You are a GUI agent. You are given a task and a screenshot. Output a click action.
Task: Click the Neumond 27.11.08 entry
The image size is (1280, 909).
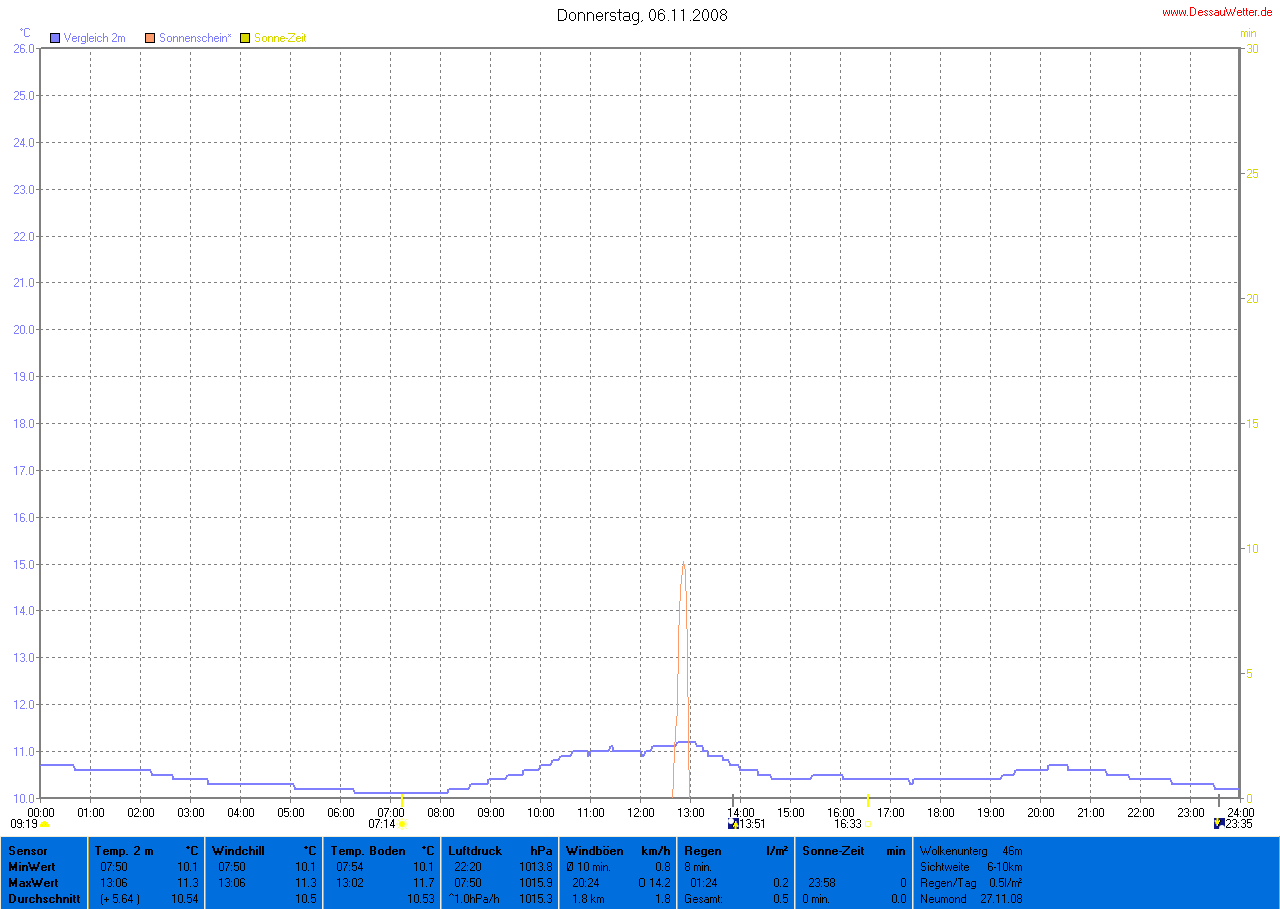click(x=970, y=899)
